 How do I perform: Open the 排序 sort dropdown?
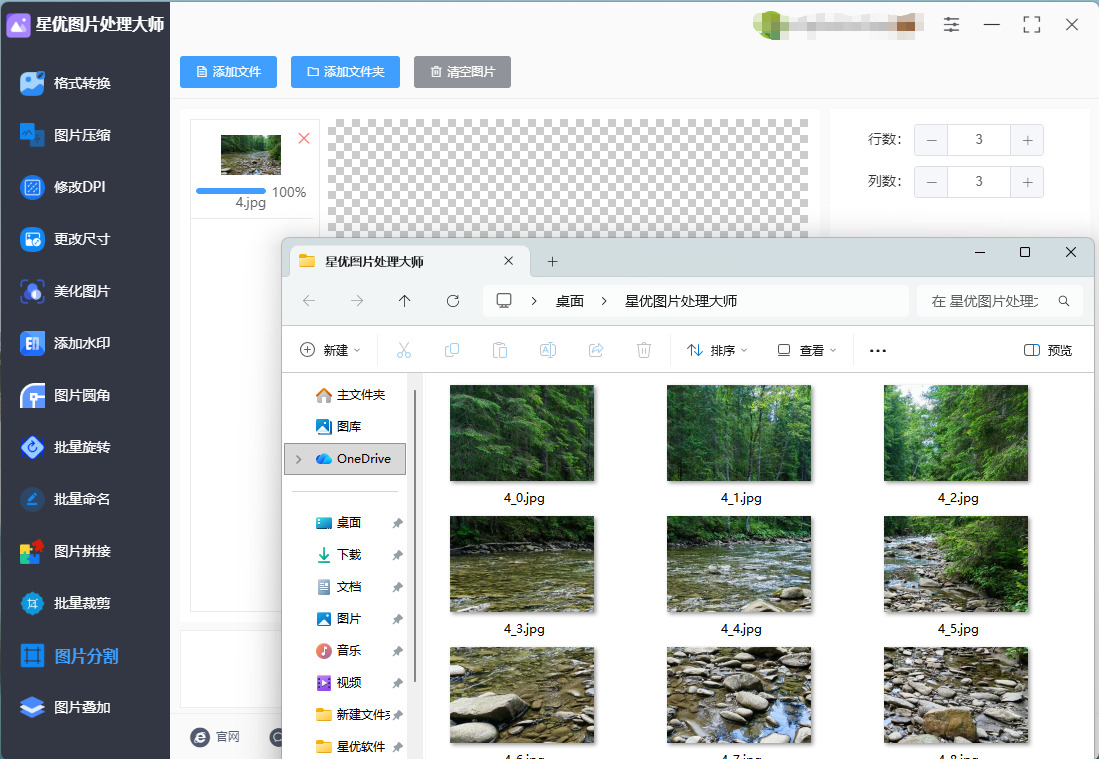coord(717,350)
